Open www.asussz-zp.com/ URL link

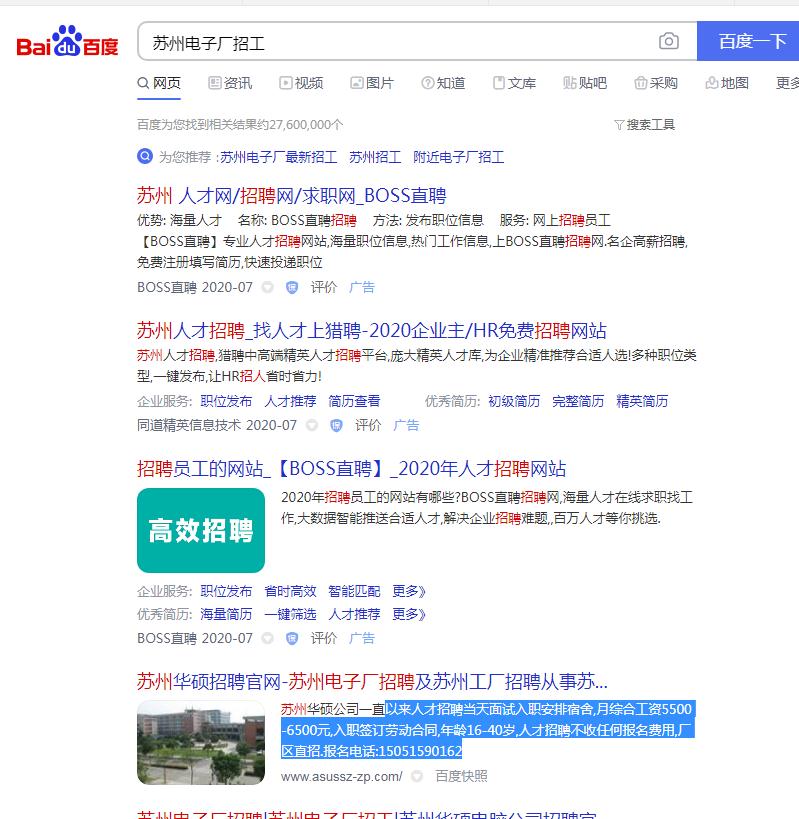point(342,777)
